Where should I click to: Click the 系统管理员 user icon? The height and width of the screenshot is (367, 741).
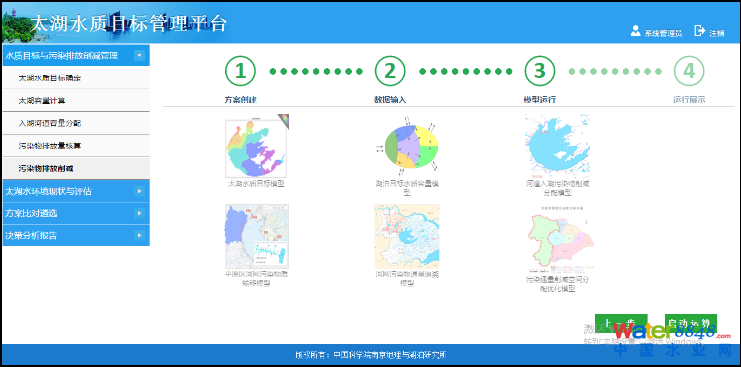[x=636, y=31]
